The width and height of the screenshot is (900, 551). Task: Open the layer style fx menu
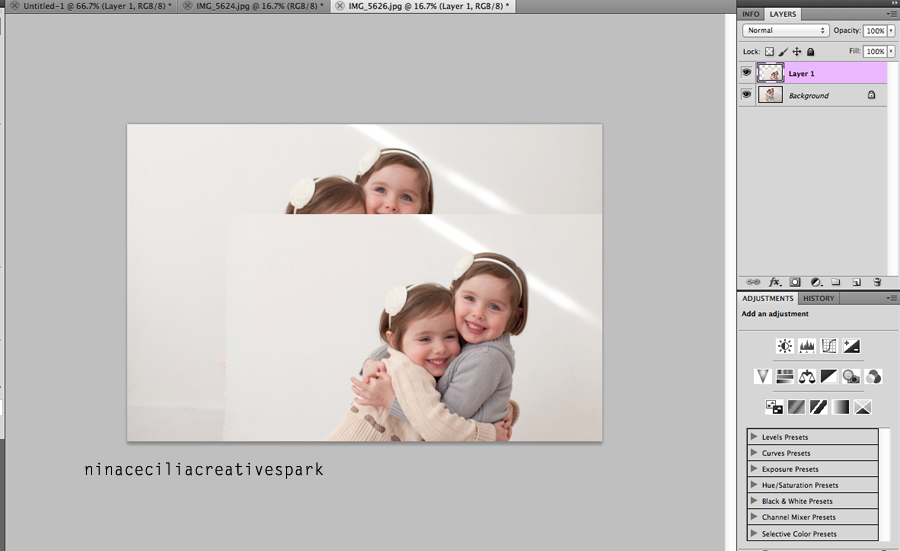[x=775, y=282]
